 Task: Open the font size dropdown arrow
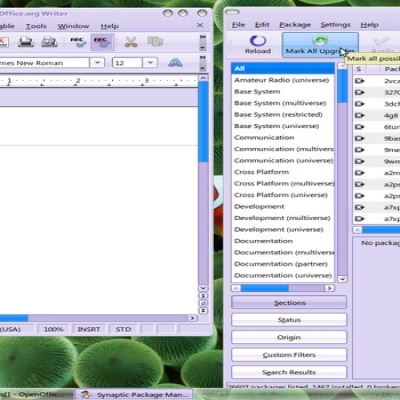150,62
